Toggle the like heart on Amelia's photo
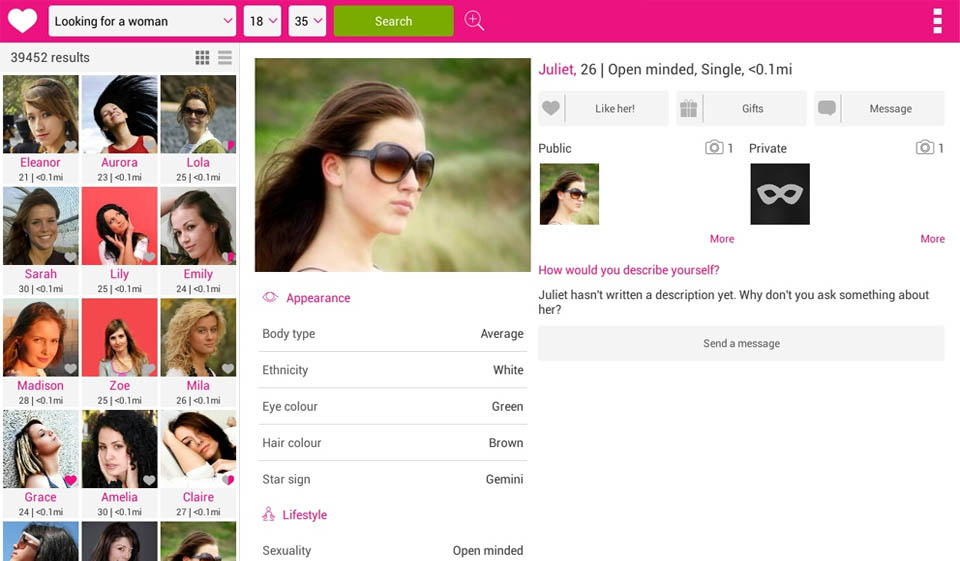The image size is (960, 561). 149,481
